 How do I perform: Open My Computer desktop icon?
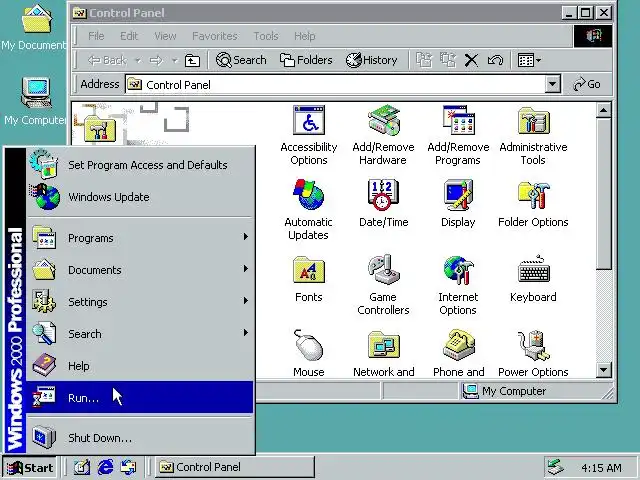point(35,102)
